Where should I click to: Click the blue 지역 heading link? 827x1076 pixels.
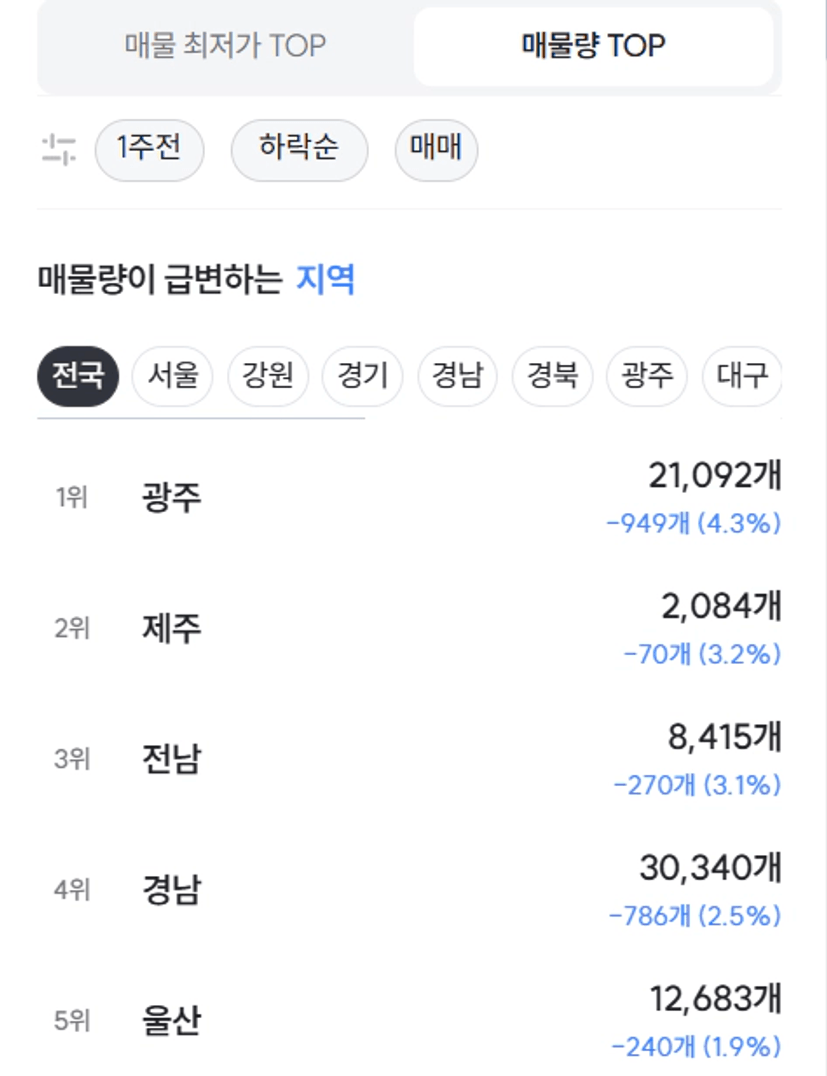[325, 279]
